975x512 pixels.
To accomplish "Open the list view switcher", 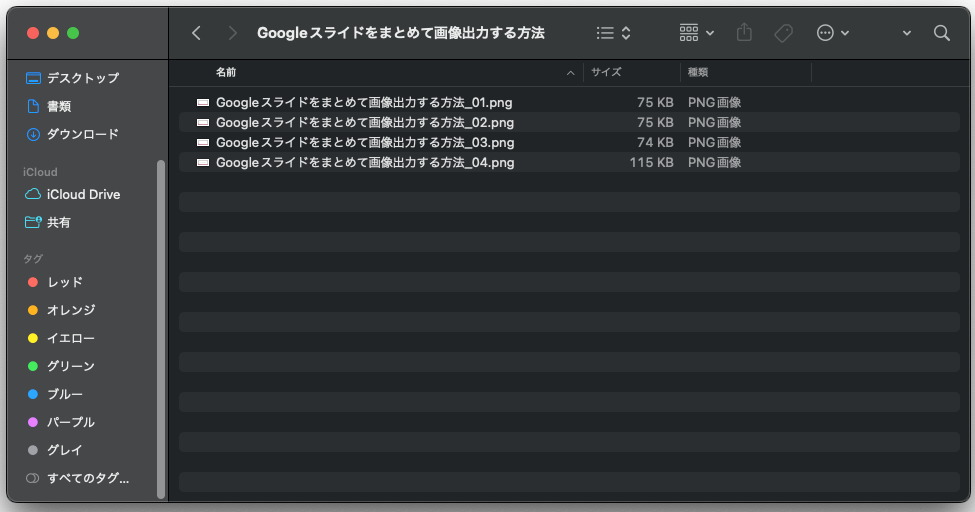I will point(613,33).
